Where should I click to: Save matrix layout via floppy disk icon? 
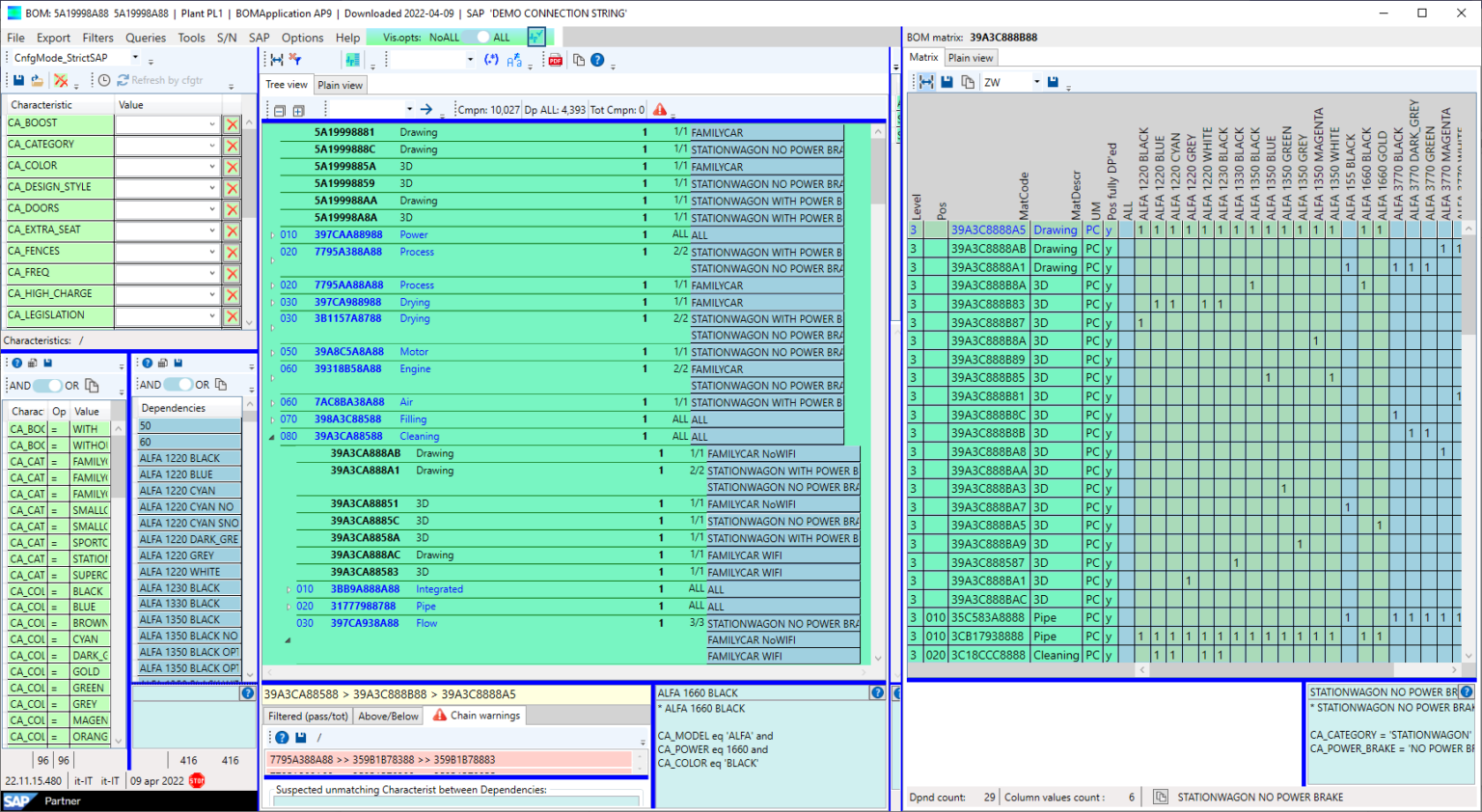(x=947, y=82)
